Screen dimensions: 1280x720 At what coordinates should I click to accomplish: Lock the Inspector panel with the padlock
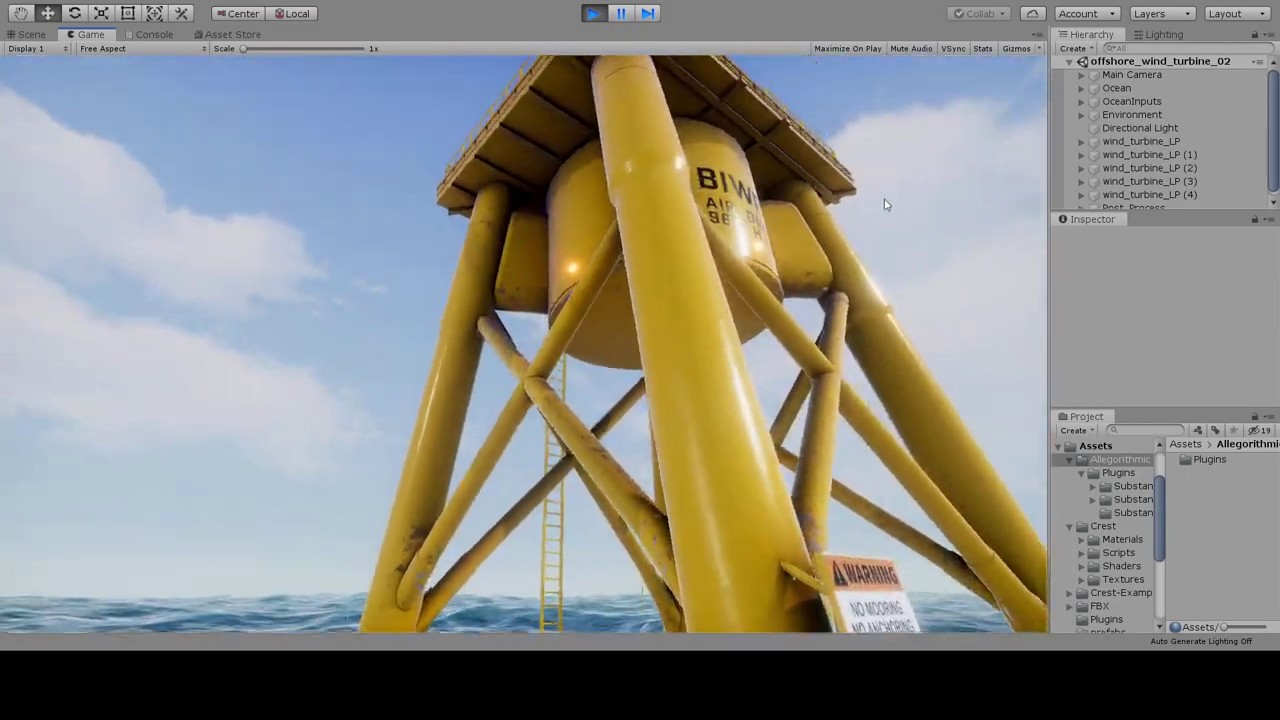1255,219
